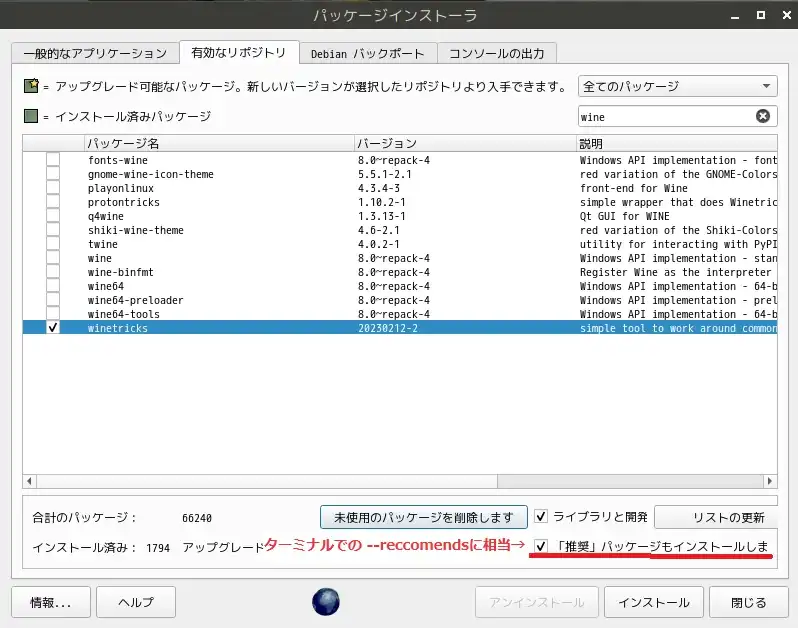Viewport: 798px width, 628px height.
Task: Disable the 推奨 packages install checkbox
Action: pyautogui.click(x=541, y=546)
